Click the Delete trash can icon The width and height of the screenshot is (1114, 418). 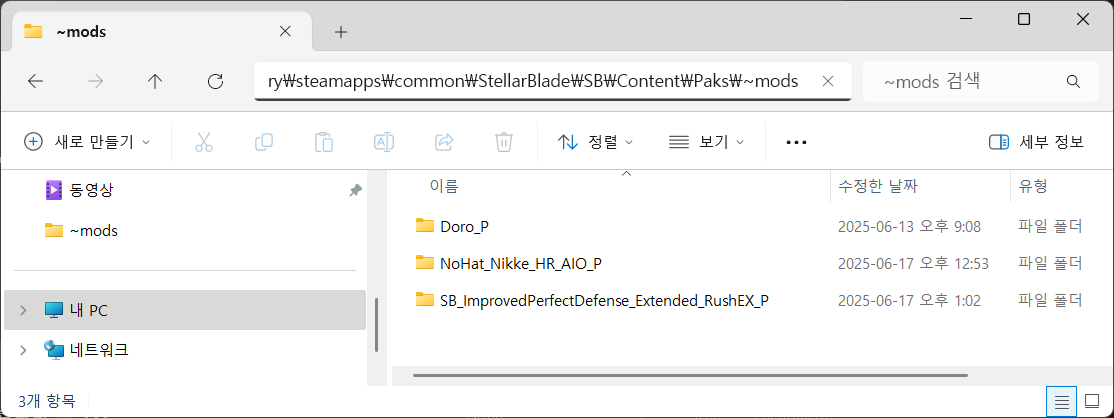pos(504,142)
